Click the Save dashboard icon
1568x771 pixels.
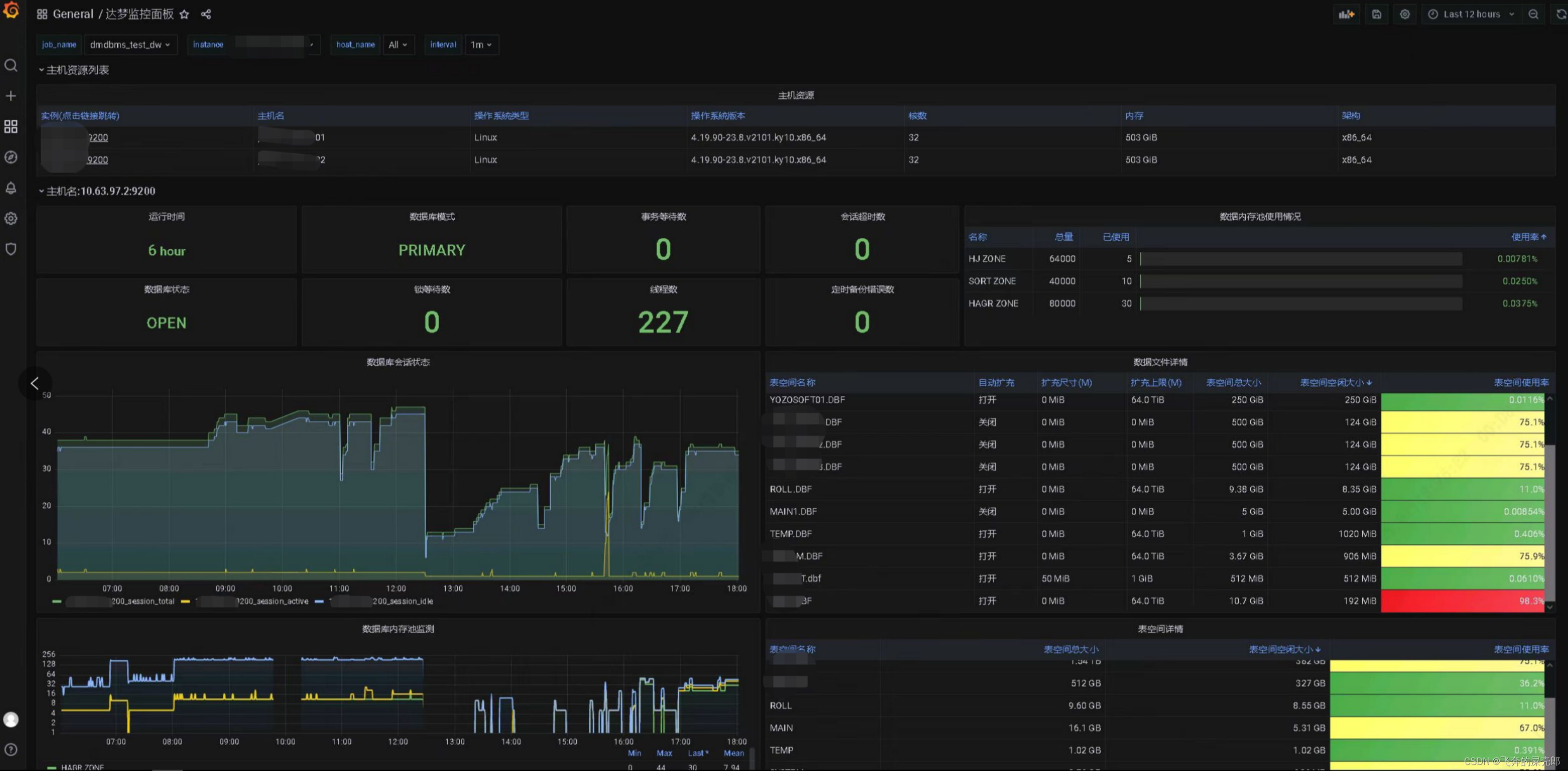[x=1377, y=14]
